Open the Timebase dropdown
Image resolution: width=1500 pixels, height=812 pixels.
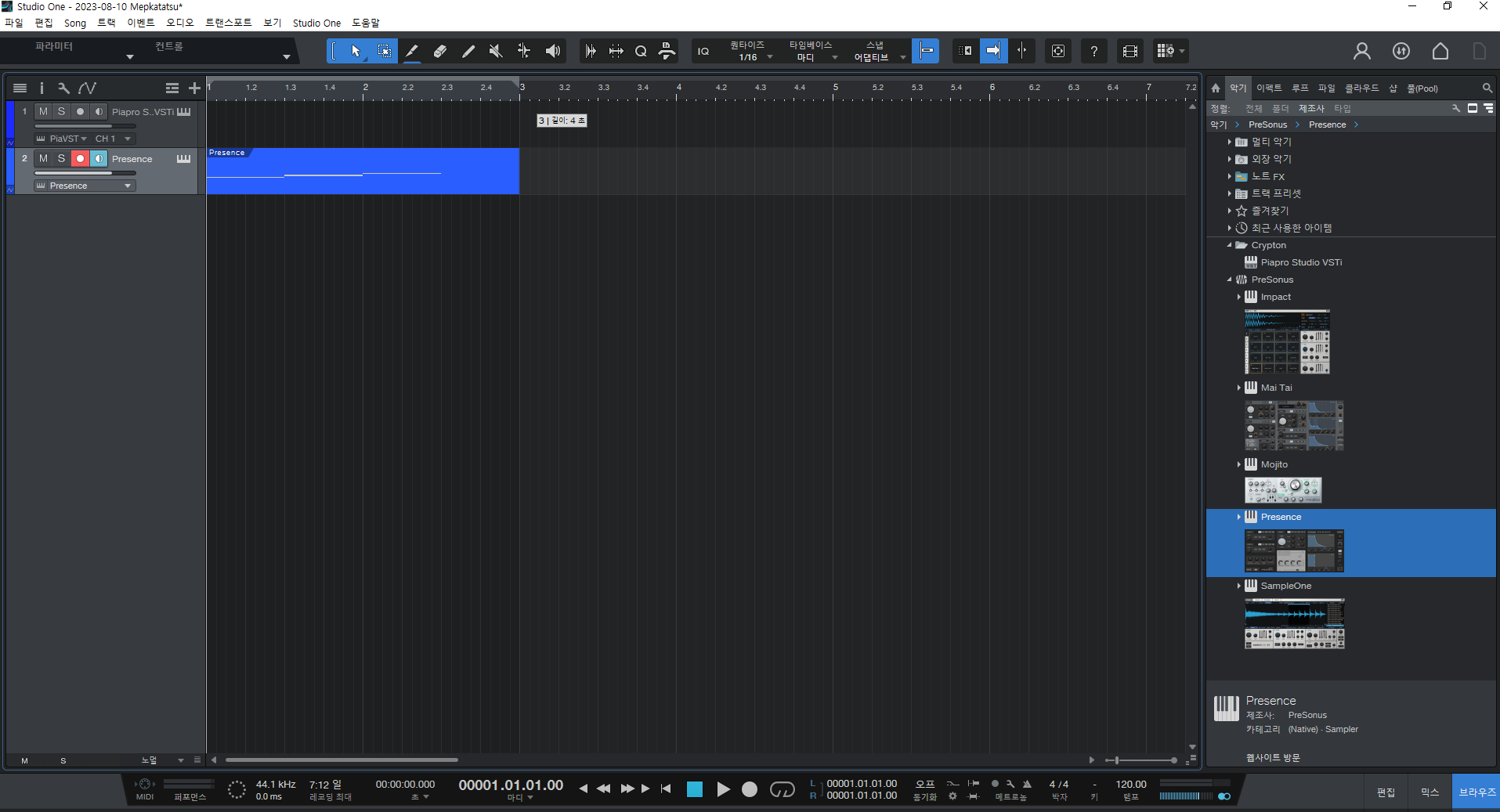coord(811,51)
